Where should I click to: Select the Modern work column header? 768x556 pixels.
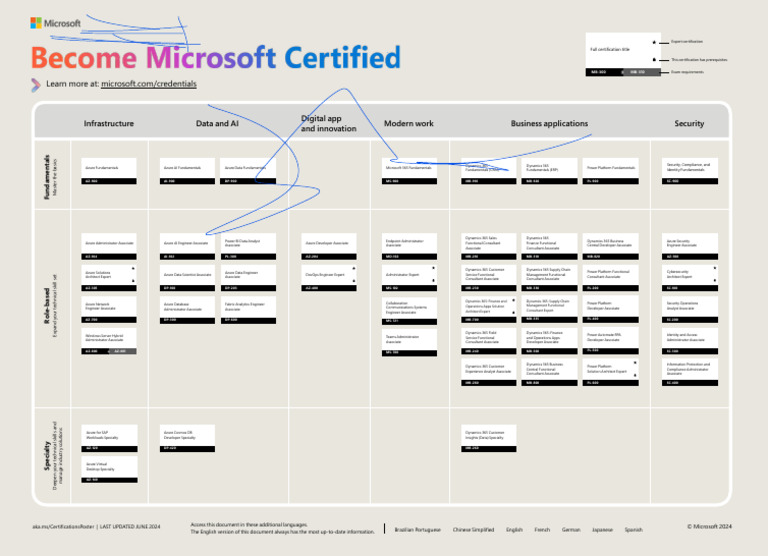(x=408, y=123)
